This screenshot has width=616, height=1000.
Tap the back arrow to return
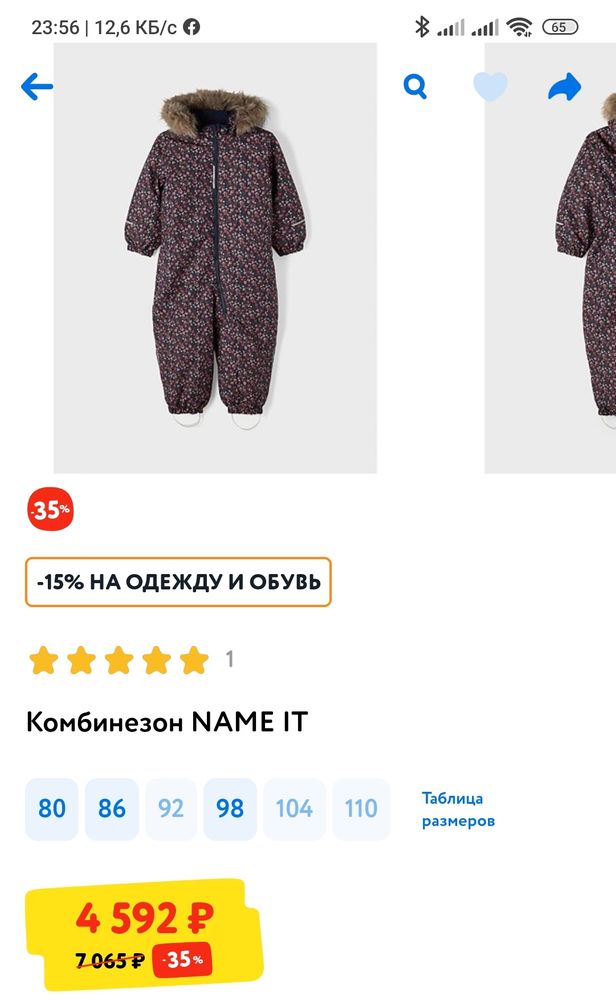[x=36, y=86]
